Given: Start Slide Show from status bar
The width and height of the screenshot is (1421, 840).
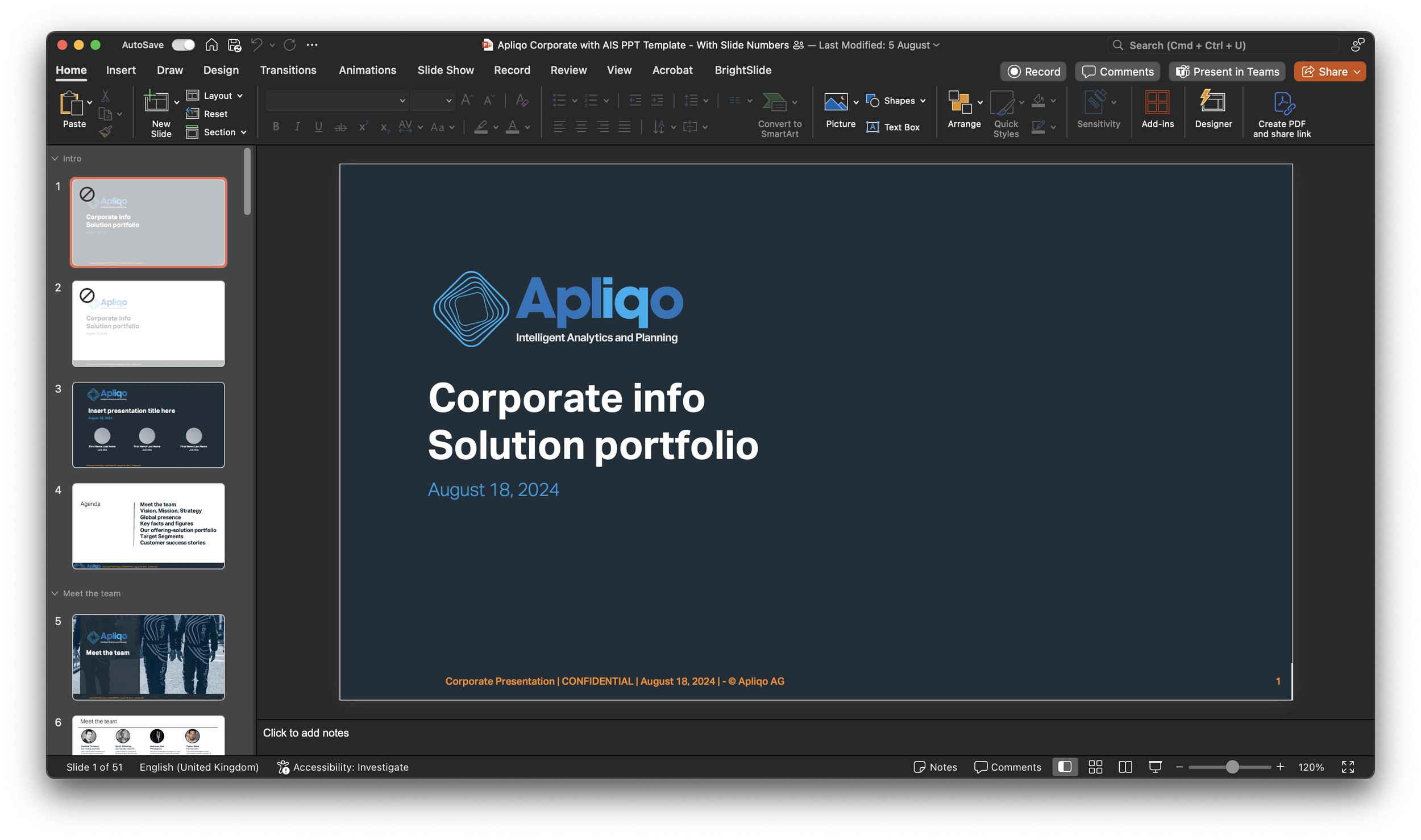Looking at the screenshot, I should coord(1155,767).
